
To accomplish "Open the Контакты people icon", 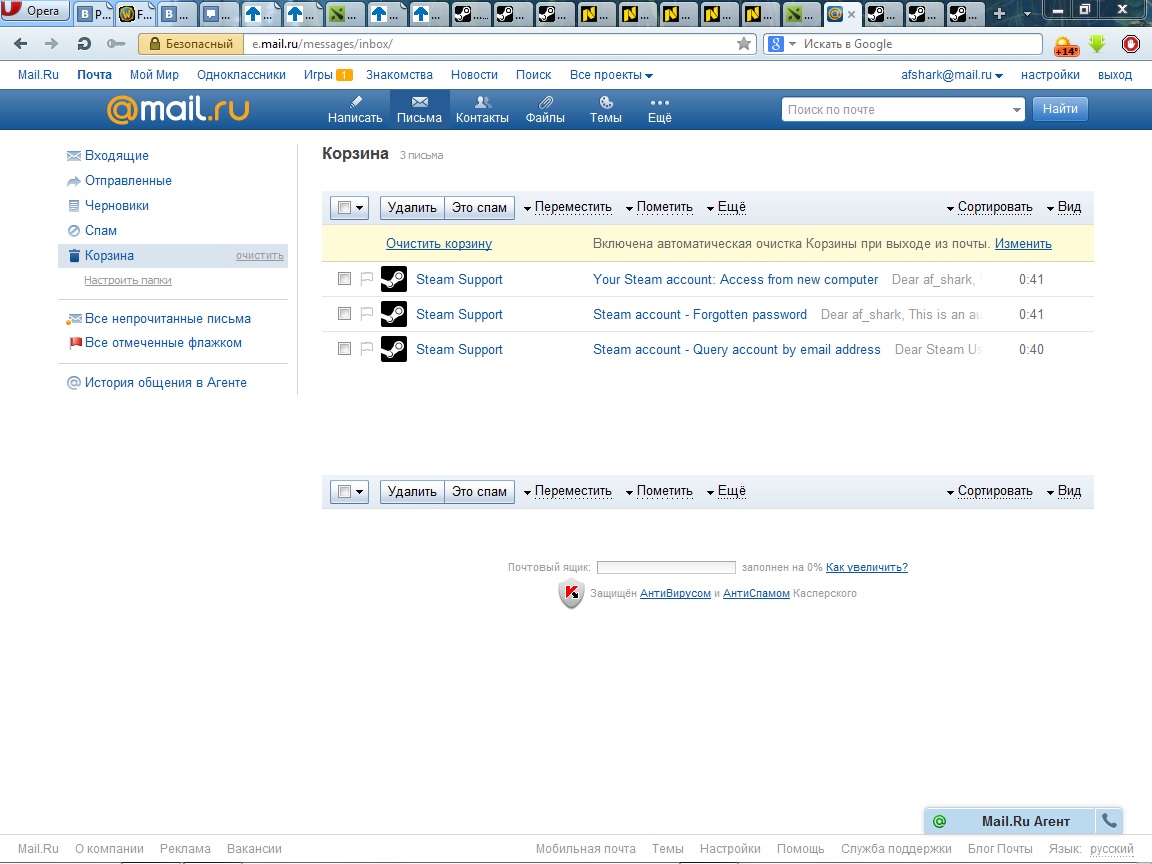I will coord(482,102).
